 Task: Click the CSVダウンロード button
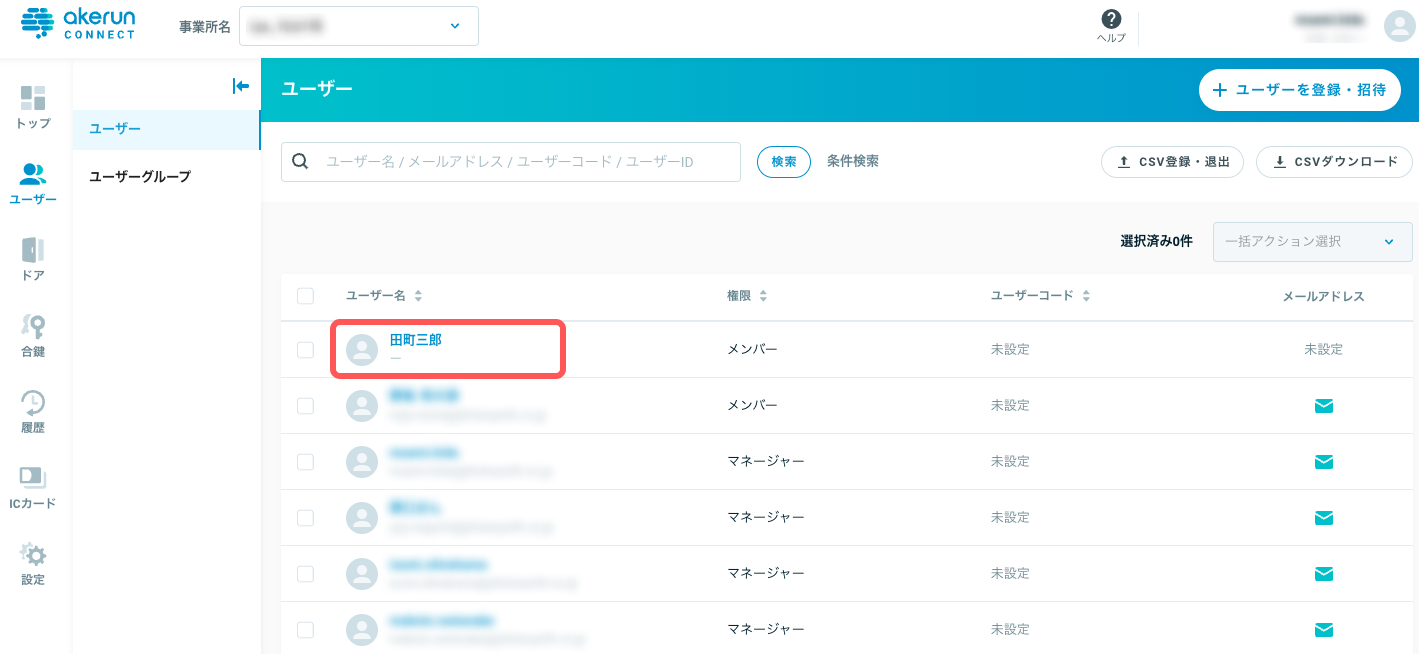click(x=1334, y=162)
